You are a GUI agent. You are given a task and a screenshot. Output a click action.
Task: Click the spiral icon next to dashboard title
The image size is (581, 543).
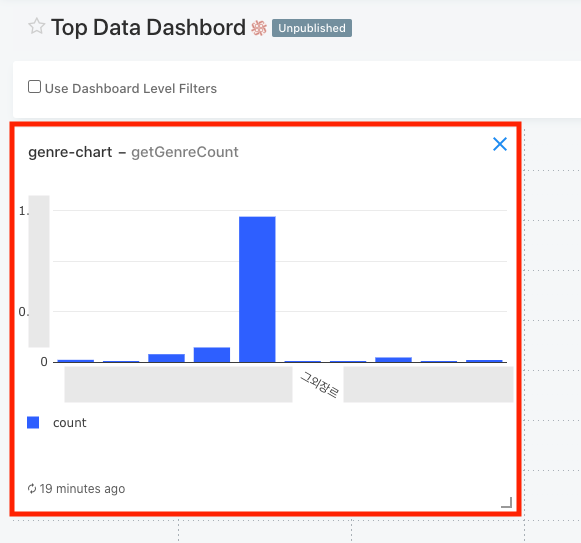(259, 28)
